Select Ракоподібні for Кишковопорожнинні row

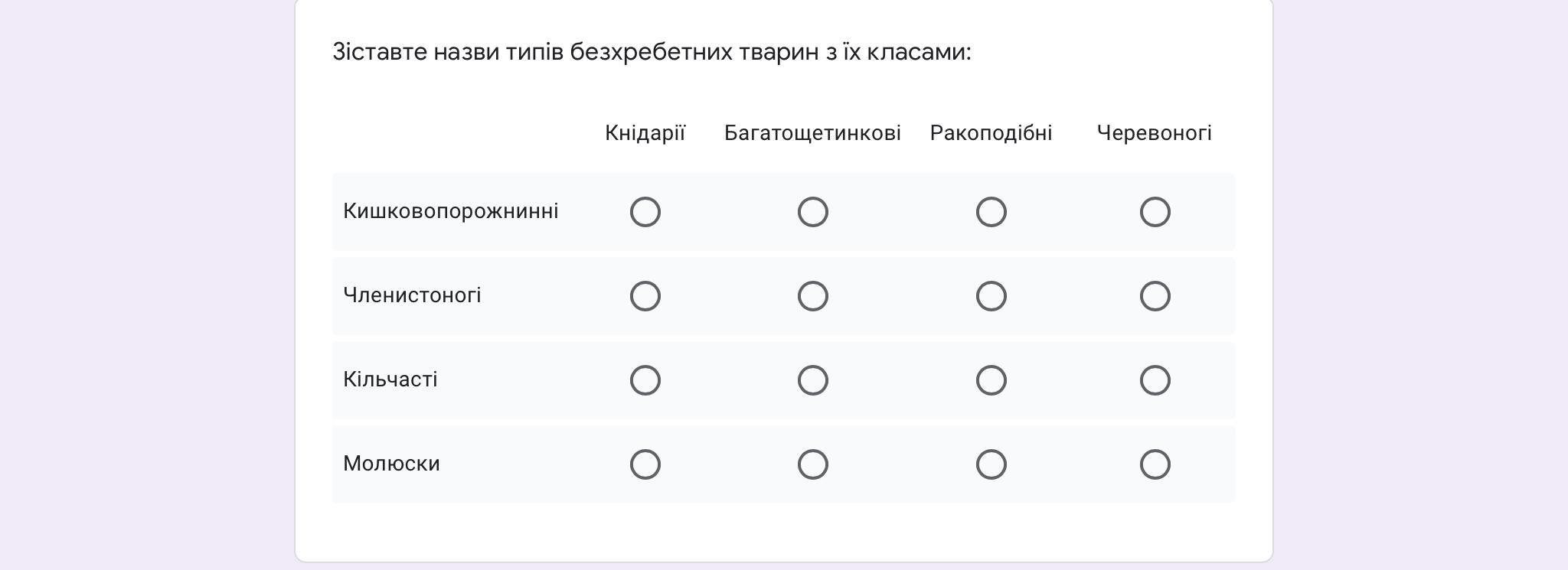[991, 212]
